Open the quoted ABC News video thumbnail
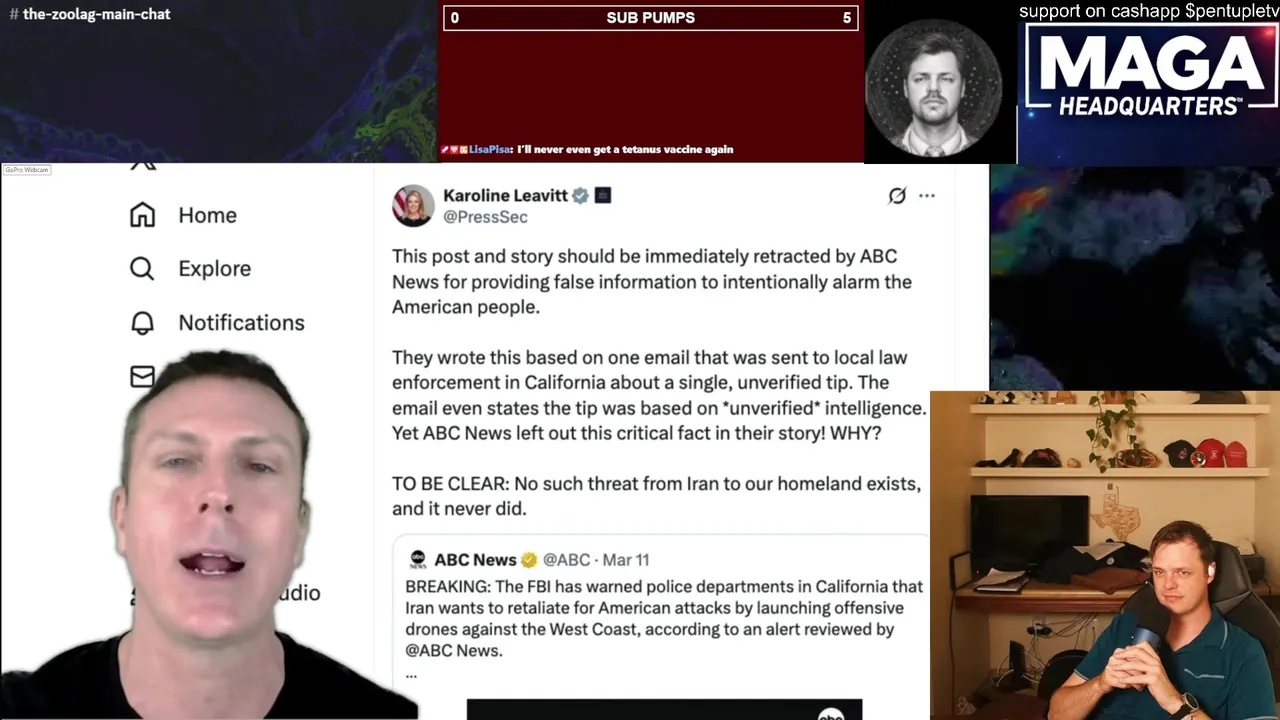The height and width of the screenshot is (720, 1280). (x=664, y=709)
